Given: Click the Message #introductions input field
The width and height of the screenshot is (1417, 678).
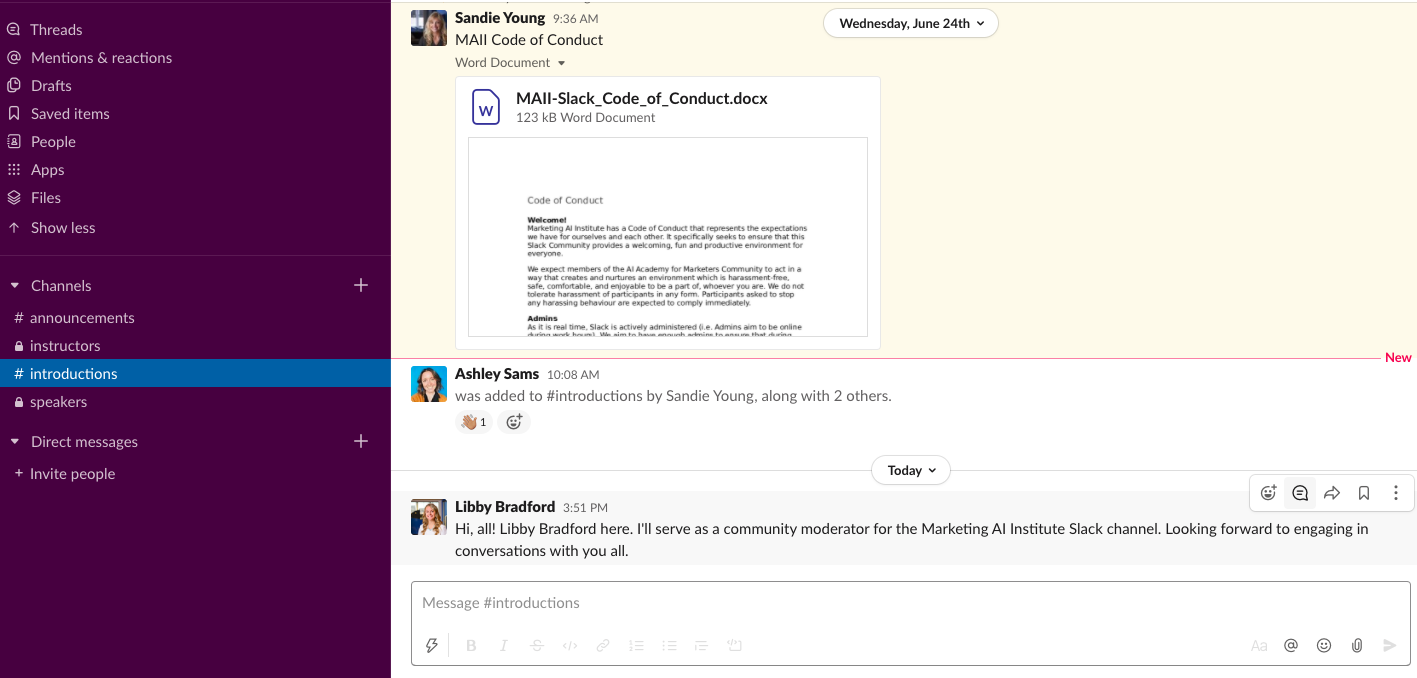Looking at the screenshot, I should click(x=910, y=604).
